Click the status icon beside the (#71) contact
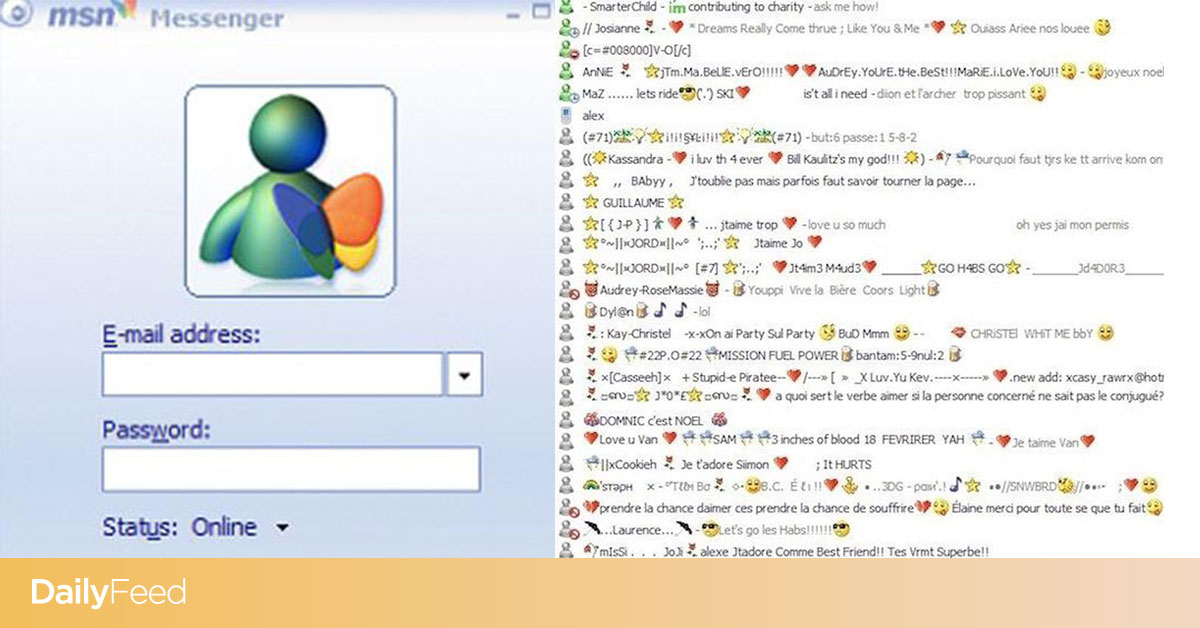 coord(567,137)
